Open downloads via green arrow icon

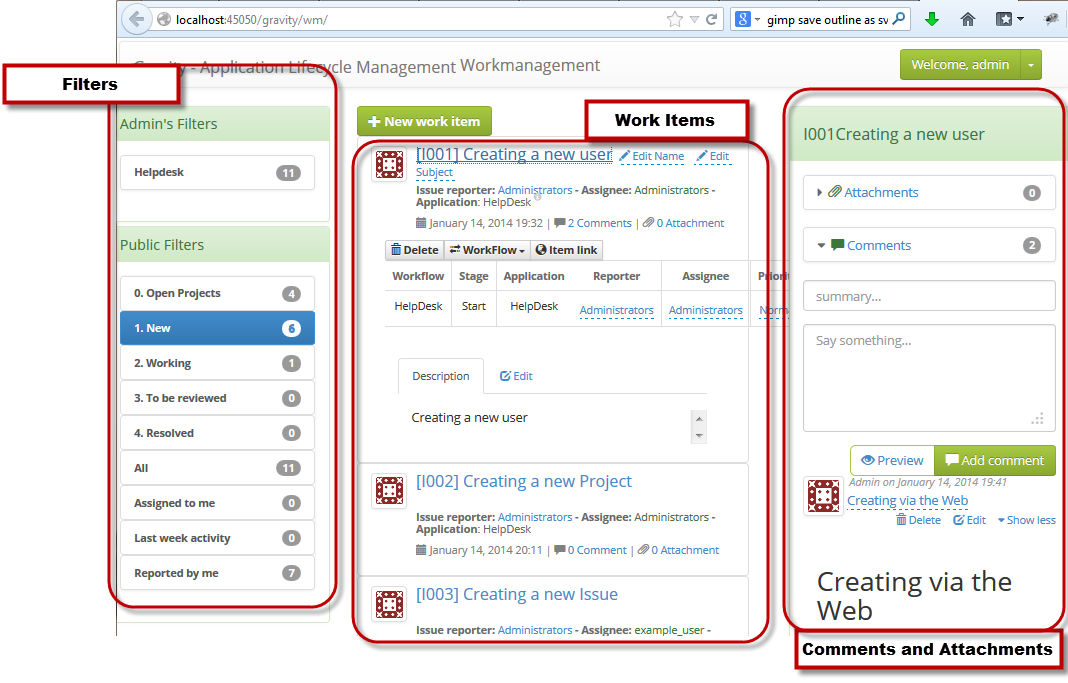pyautogui.click(x=931, y=19)
